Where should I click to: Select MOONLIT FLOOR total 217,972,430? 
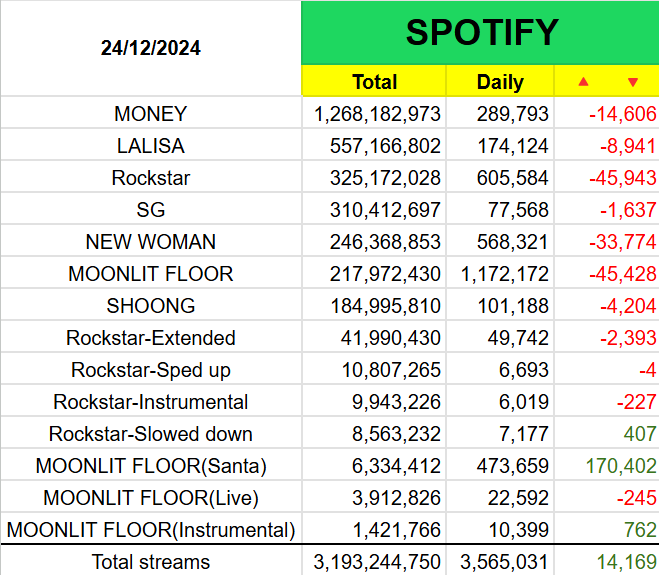tap(374, 273)
